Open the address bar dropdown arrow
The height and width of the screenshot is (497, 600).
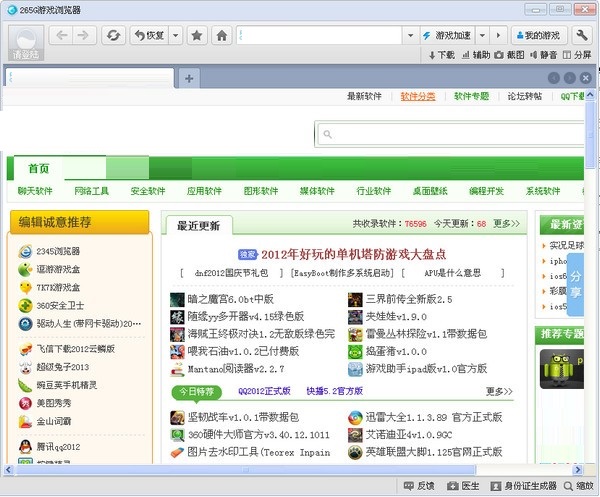click(x=410, y=35)
